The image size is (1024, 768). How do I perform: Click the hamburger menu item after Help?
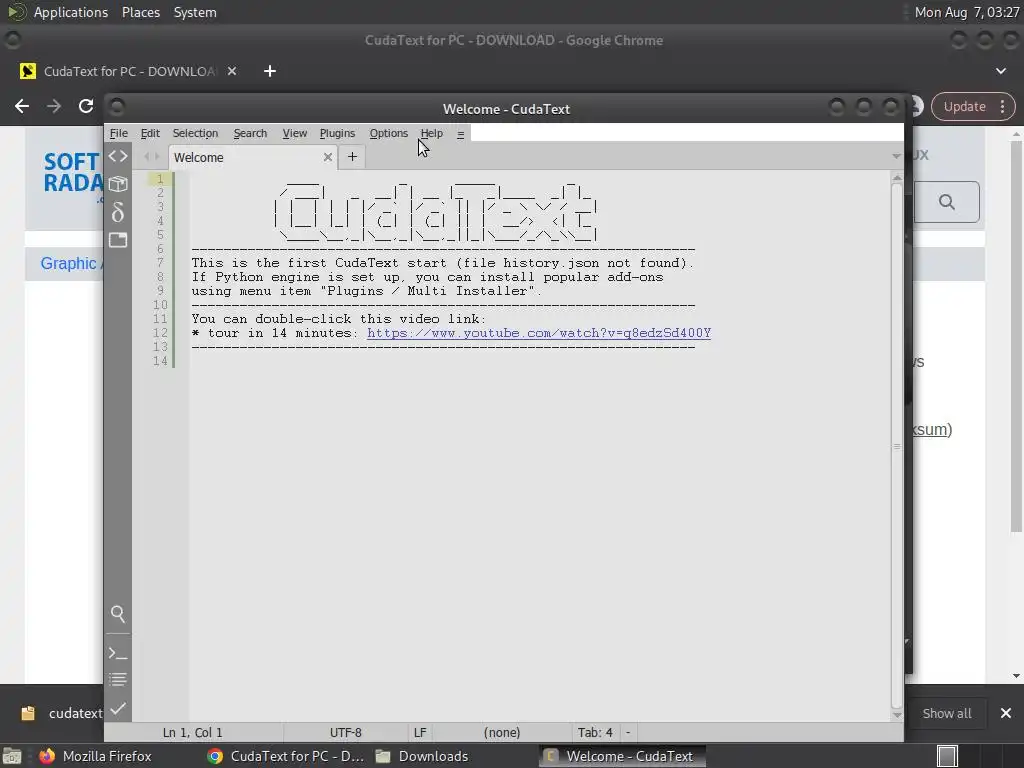click(460, 134)
